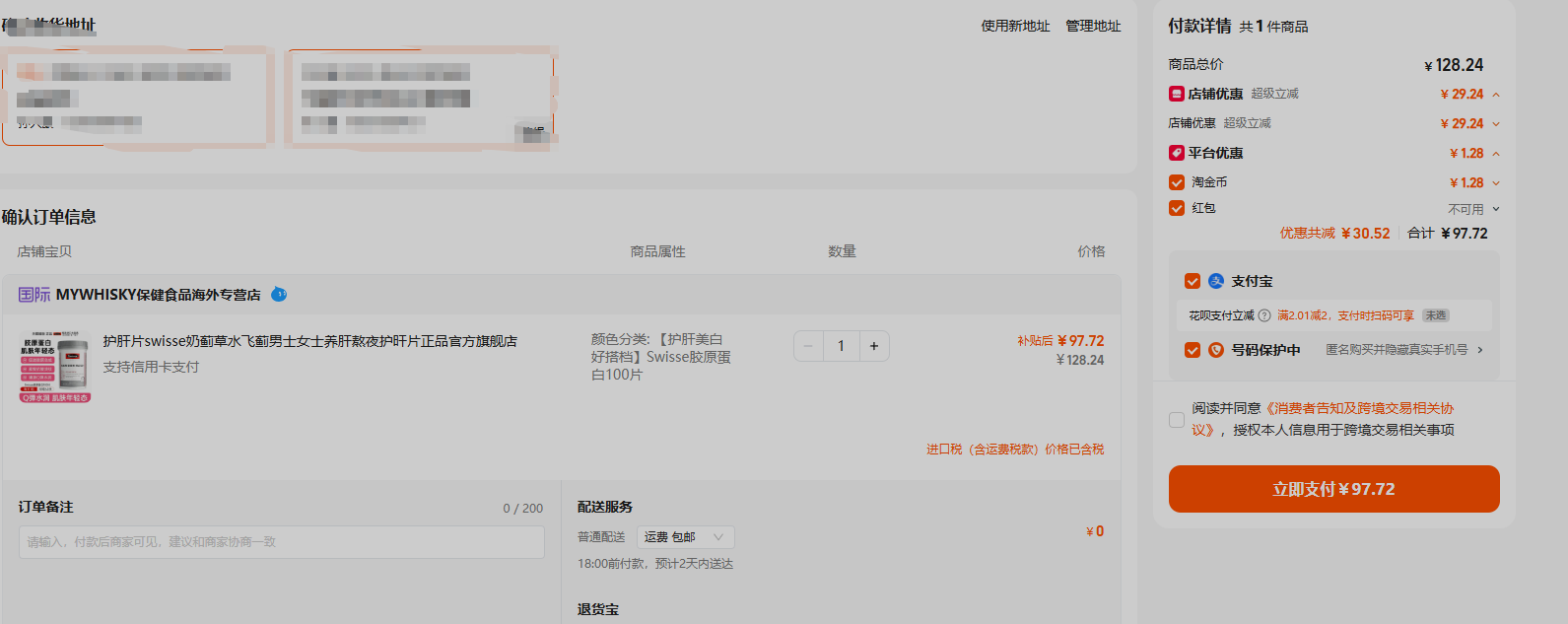
Task: Click 使用新地址 link
Action: pyautogui.click(x=1015, y=27)
